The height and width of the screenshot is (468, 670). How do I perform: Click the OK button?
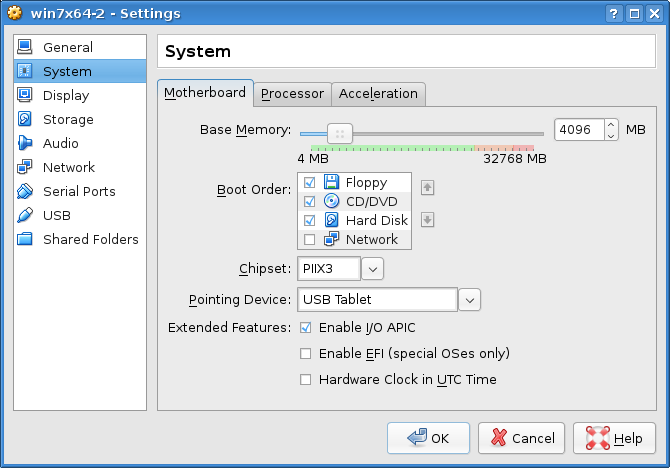point(428,438)
